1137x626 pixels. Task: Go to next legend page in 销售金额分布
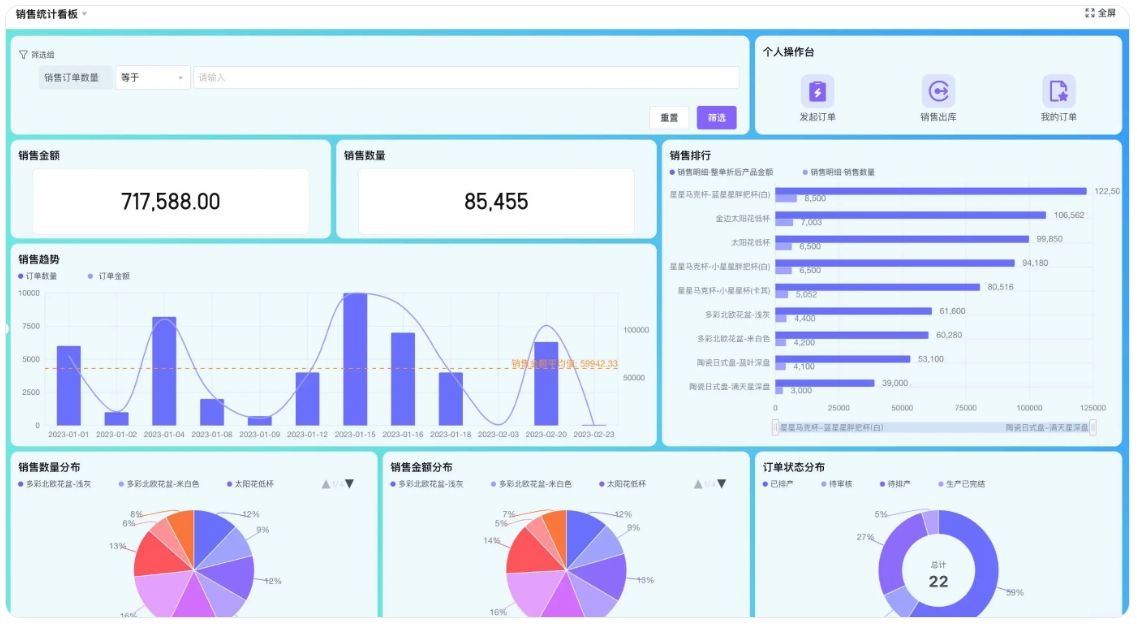[x=721, y=484]
